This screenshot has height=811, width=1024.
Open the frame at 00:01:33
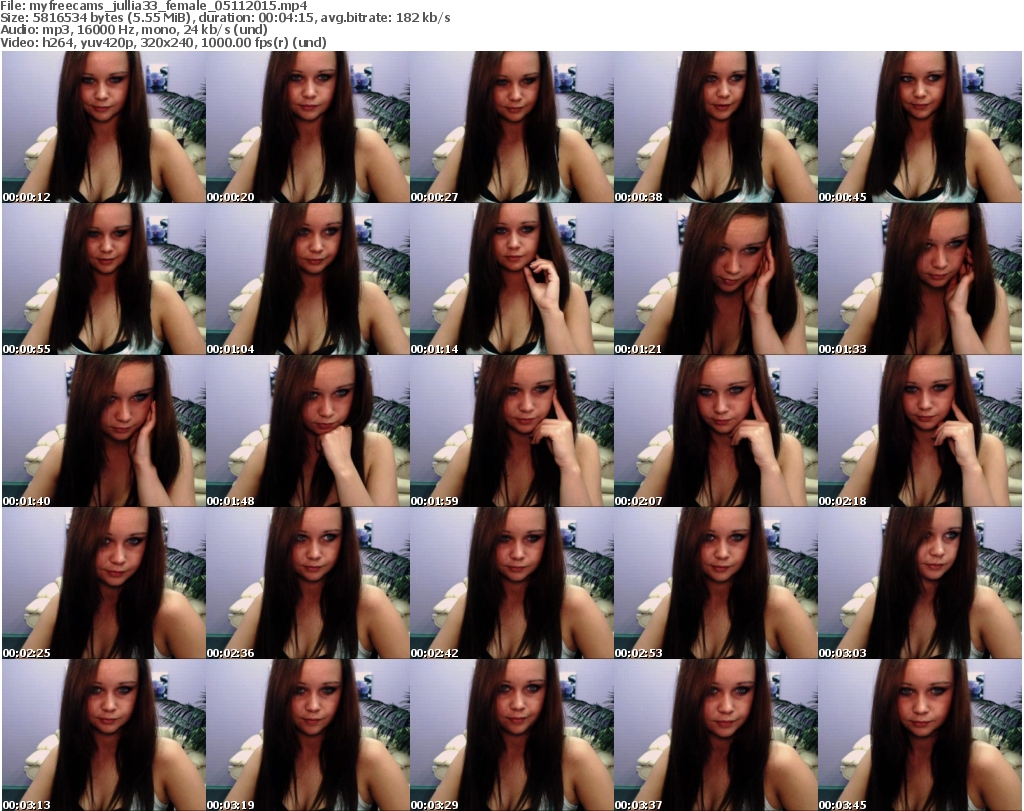click(x=920, y=279)
